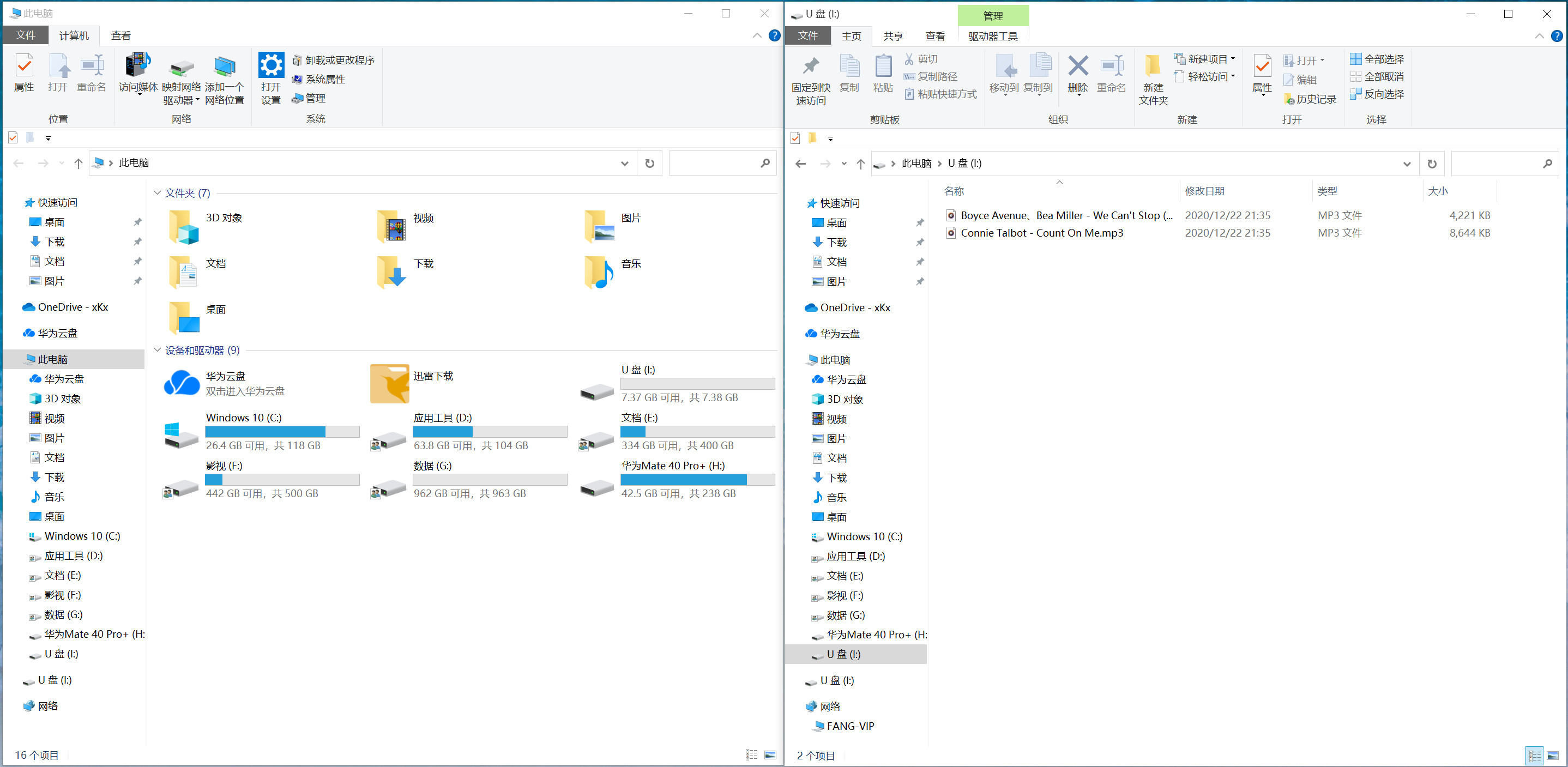This screenshot has height=767, width=1568.
Task: Collapse the 设备和驱动器 (9) group
Action: pos(158,350)
